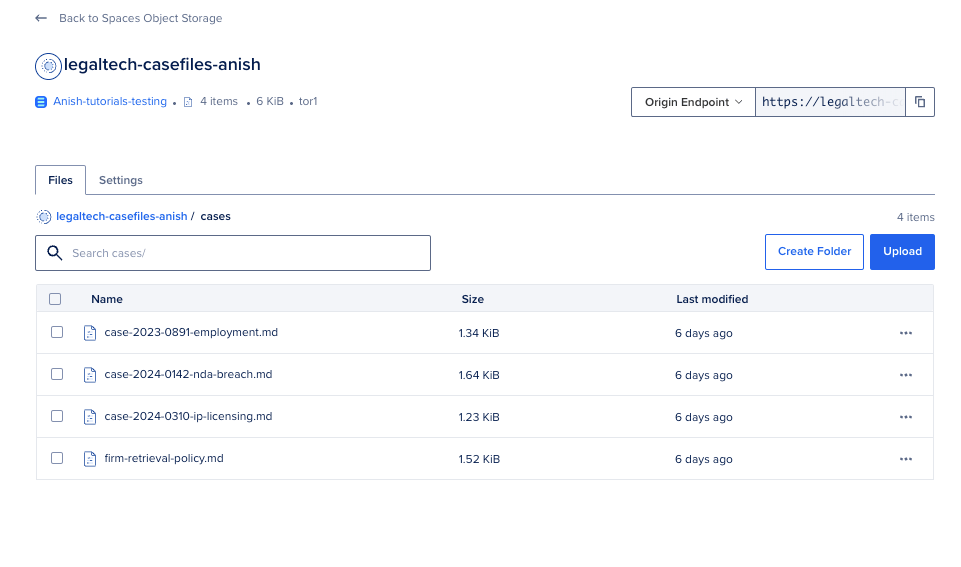Click the items file icon in header
This screenshot has width=961, height=567.
188,102
